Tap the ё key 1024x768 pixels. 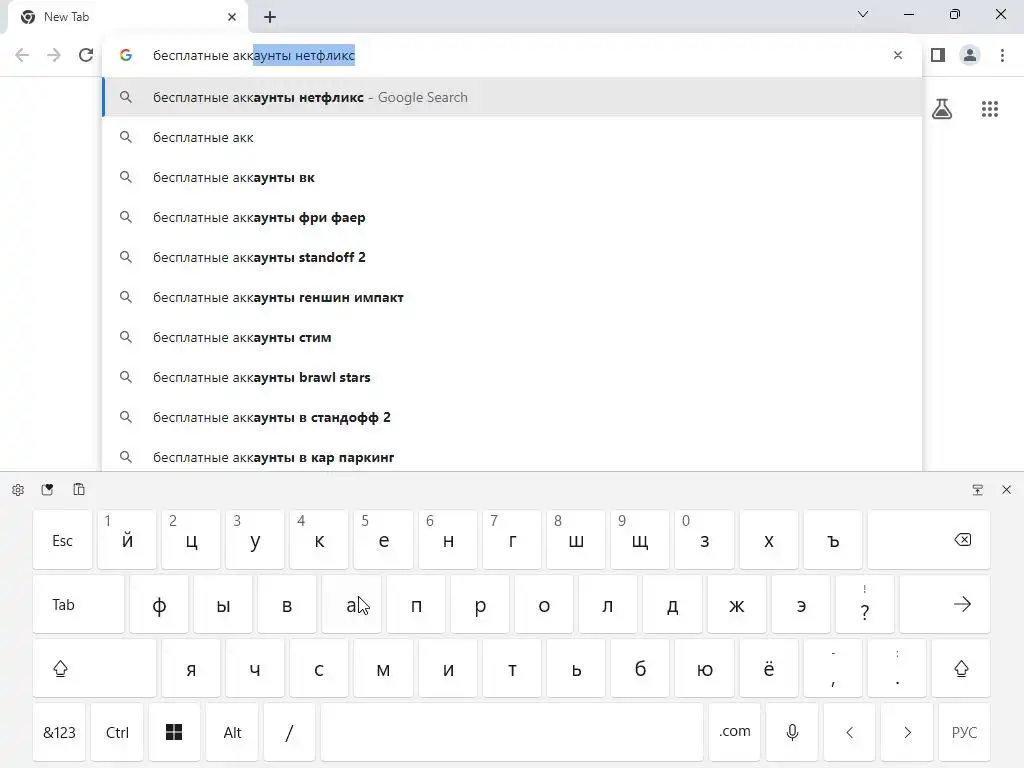click(769, 669)
